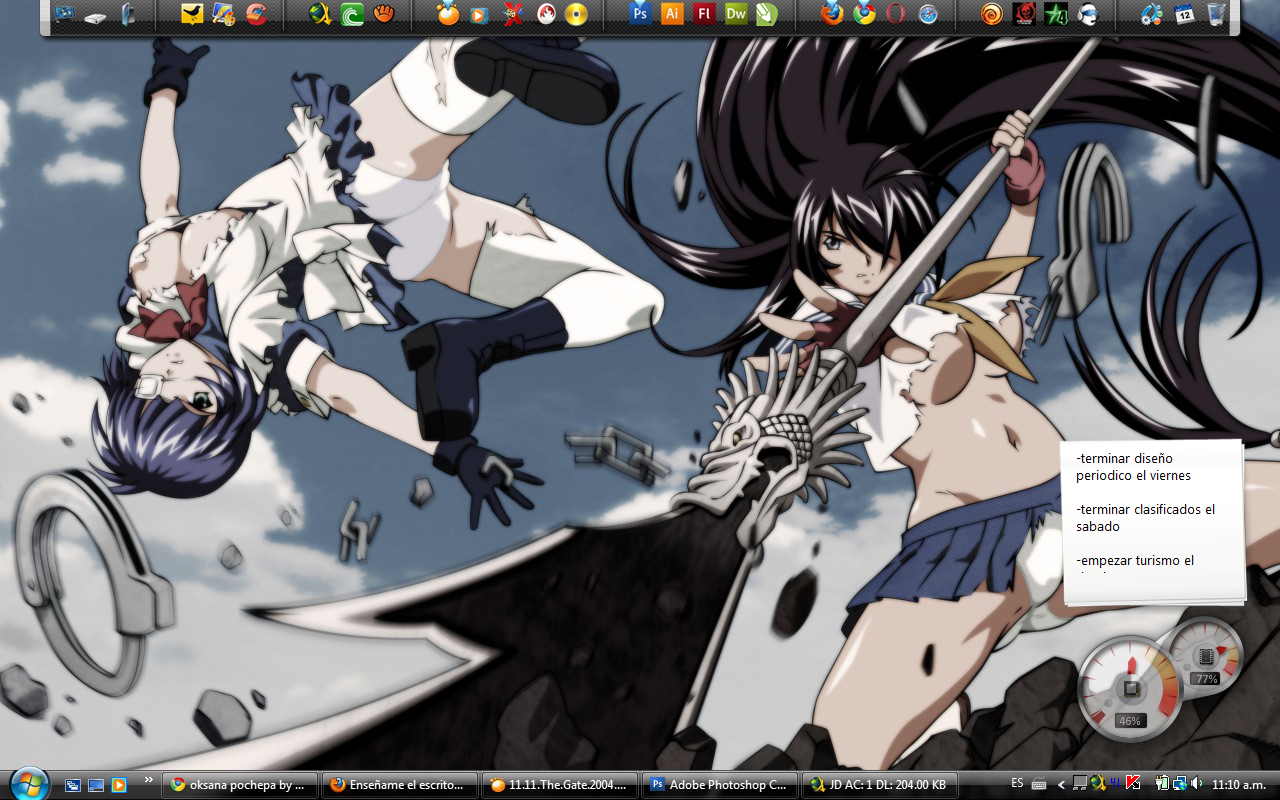Click the keyboard icon in the tray
Image resolution: width=1280 pixels, height=800 pixels.
coord(1039,785)
